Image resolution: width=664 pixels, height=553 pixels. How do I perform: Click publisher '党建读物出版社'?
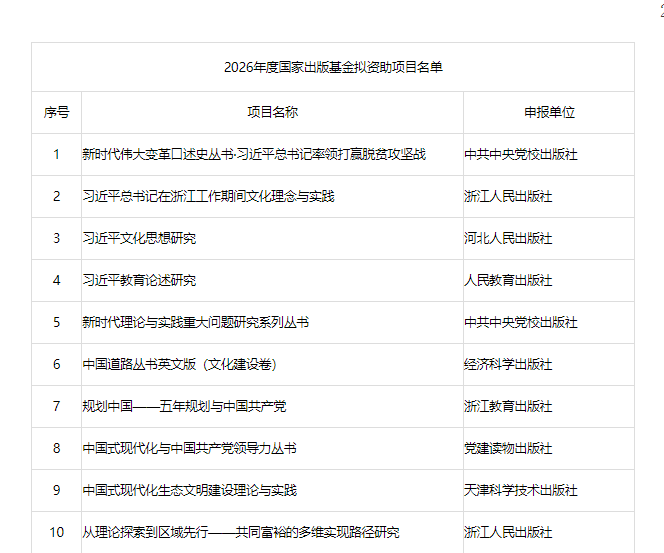point(508,448)
